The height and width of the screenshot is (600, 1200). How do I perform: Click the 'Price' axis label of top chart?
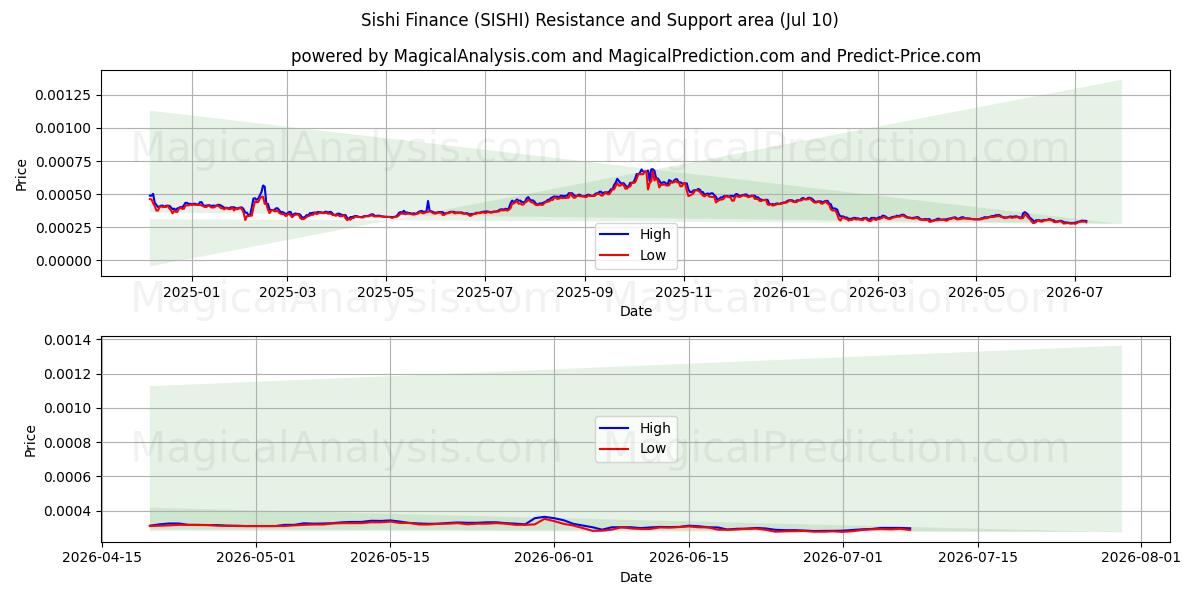click(x=22, y=174)
